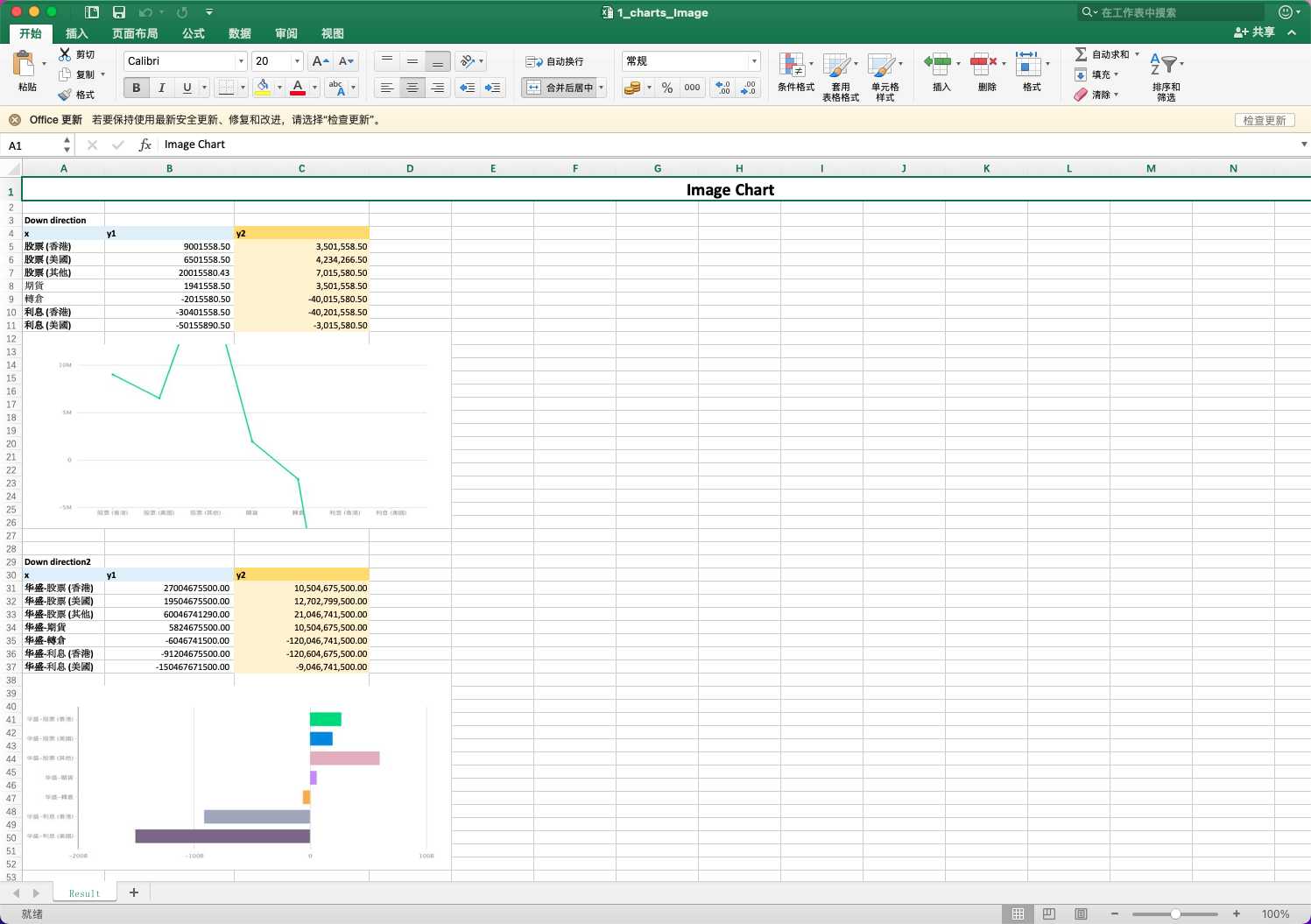This screenshot has width=1311, height=924.
Task: Open the number format dropdown 常规
Action: 754,61
